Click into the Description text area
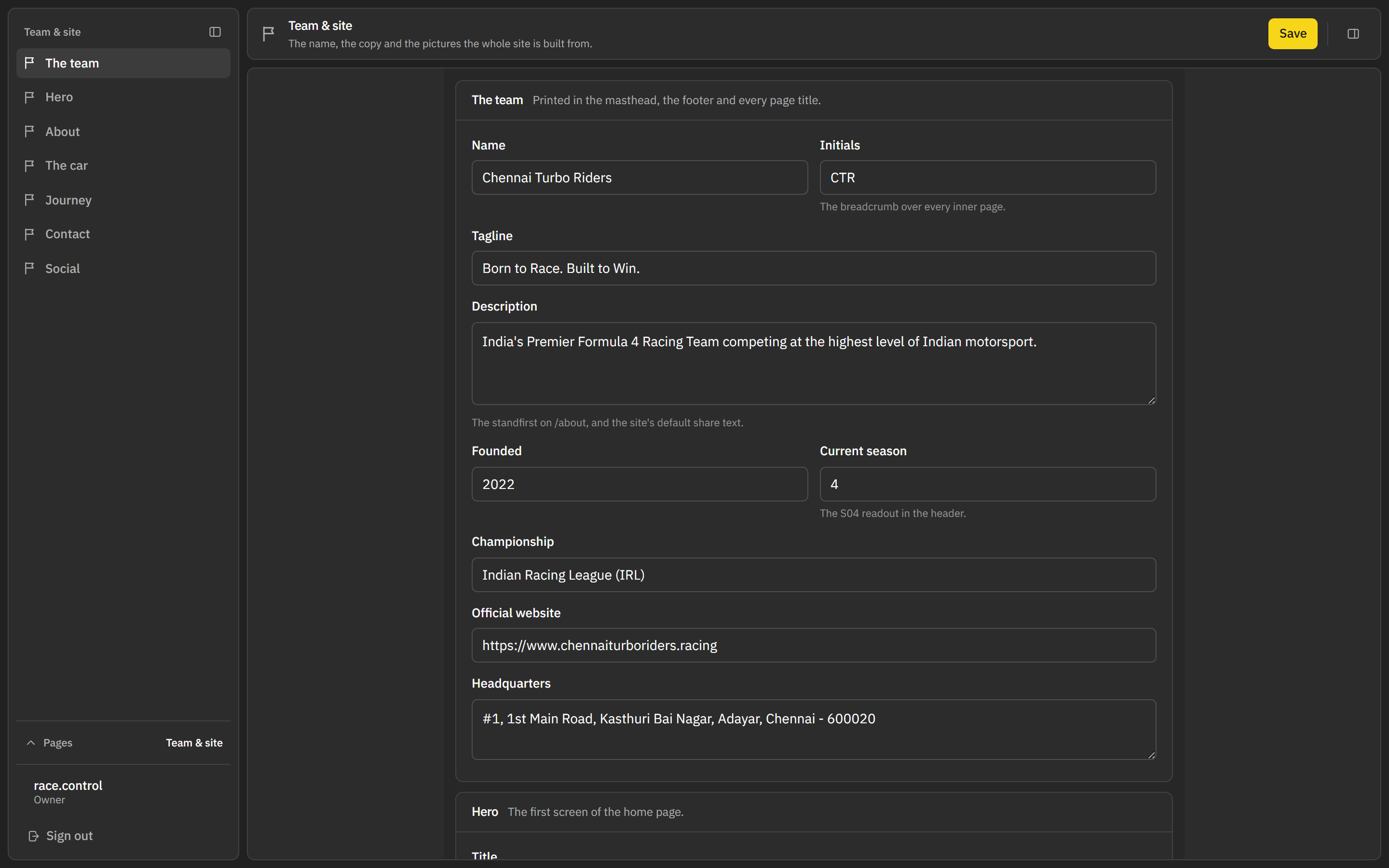The height and width of the screenshot is (868, 1389). [x=813, y=364]
